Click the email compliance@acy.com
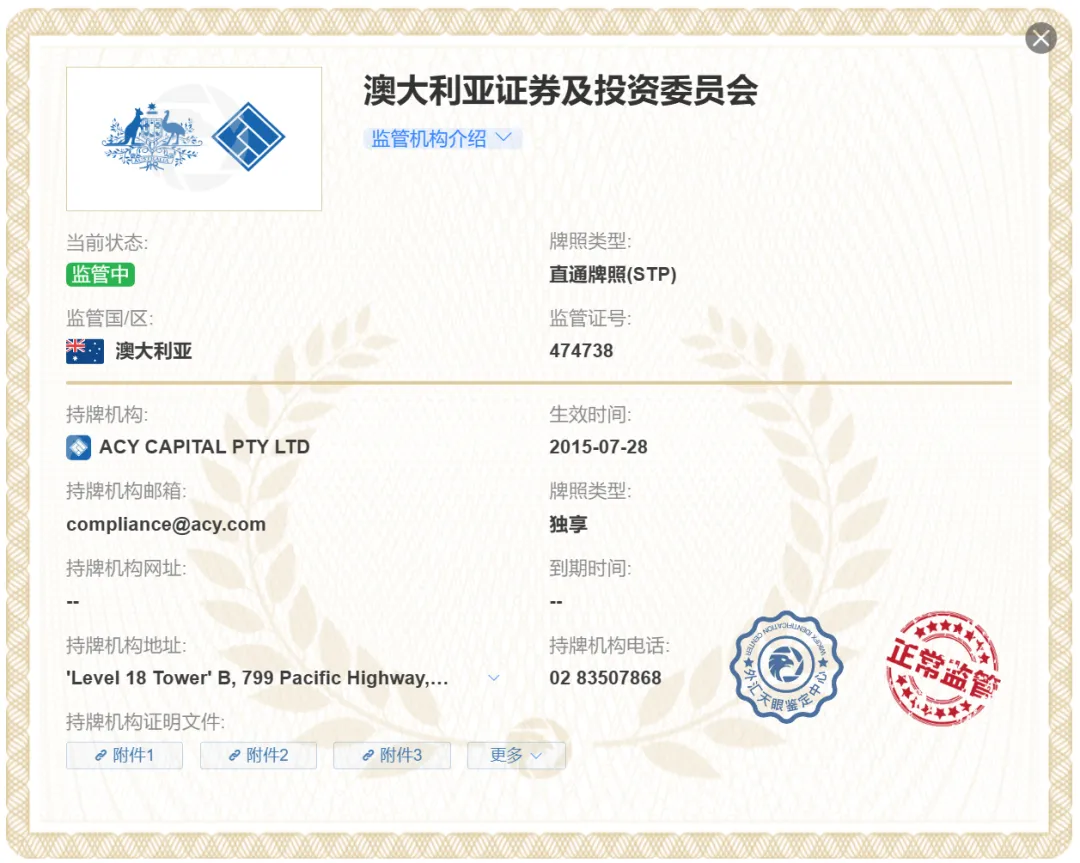Image resolution: width=1080 pixels, height=863 pixels. point(166,524)
